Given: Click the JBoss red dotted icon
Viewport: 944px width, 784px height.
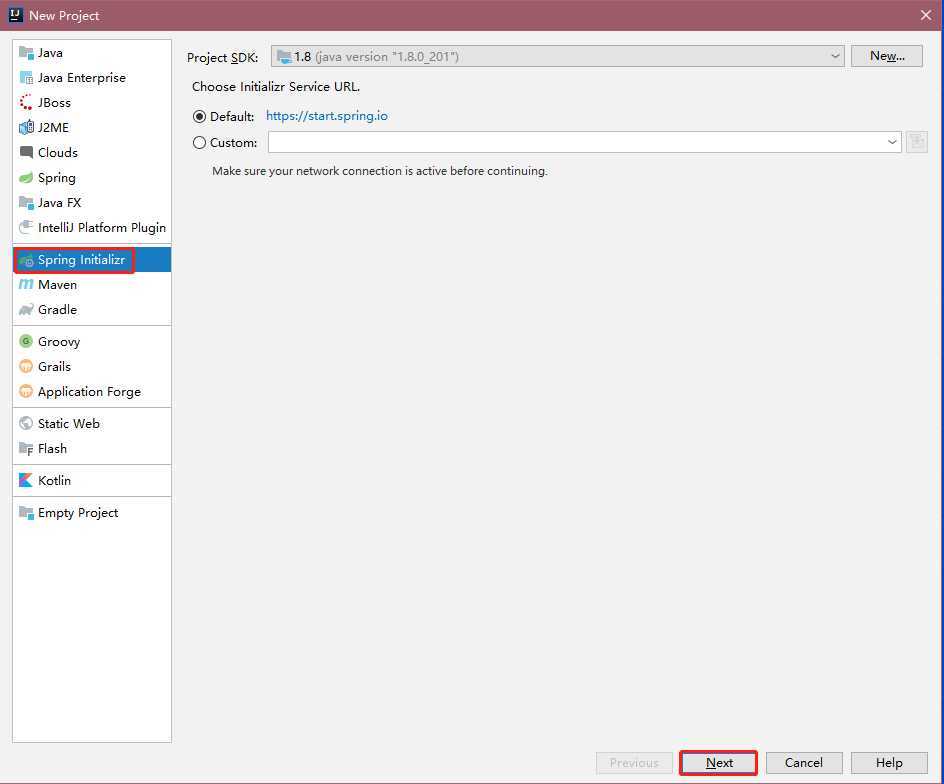Looking at the screenshot, I should click(26, 103).
